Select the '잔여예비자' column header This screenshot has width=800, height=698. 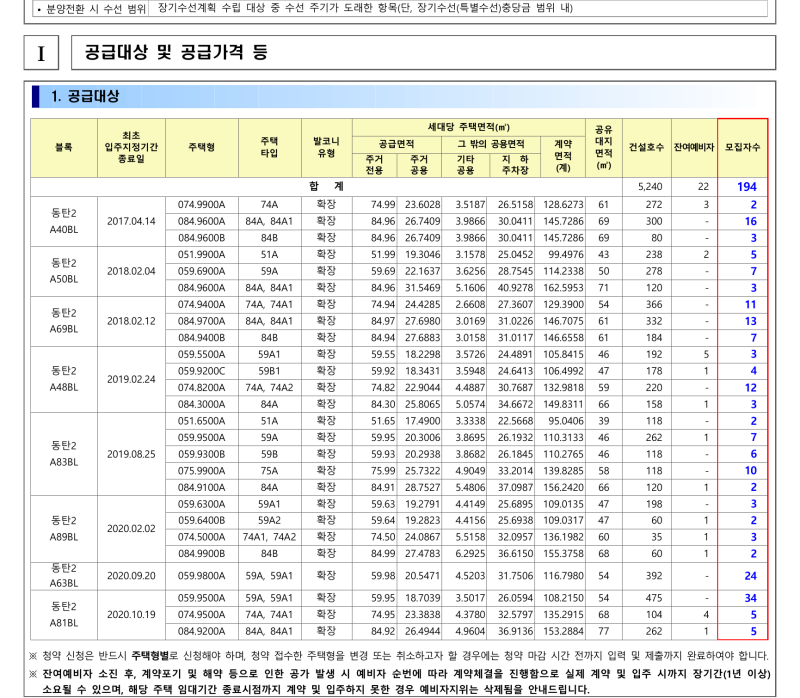coord(694,147)
